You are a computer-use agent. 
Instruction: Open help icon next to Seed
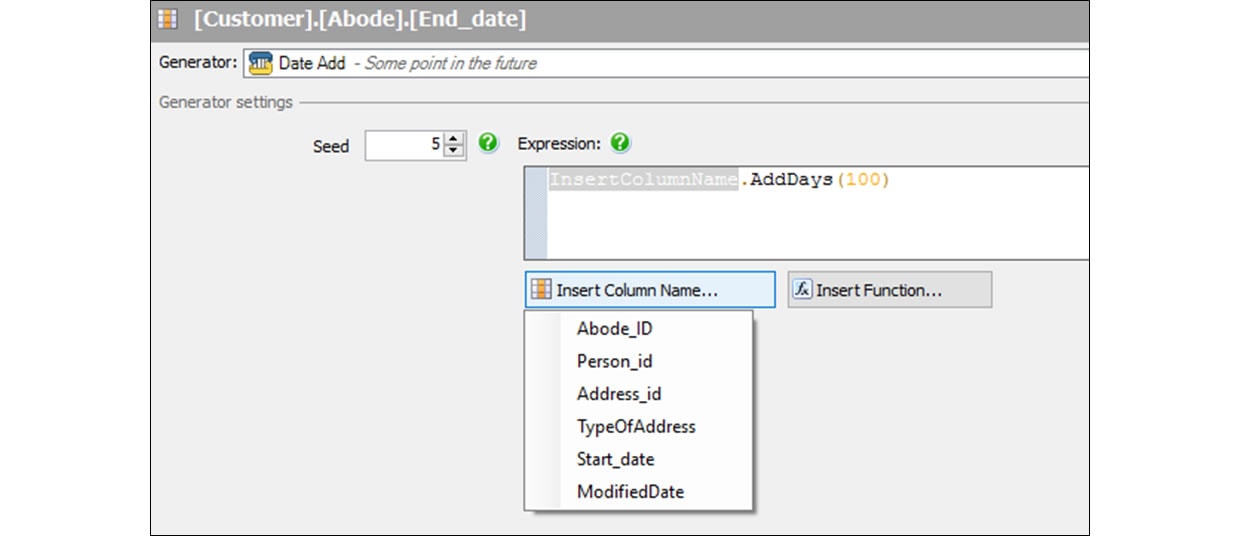click(x=488, y=143)
